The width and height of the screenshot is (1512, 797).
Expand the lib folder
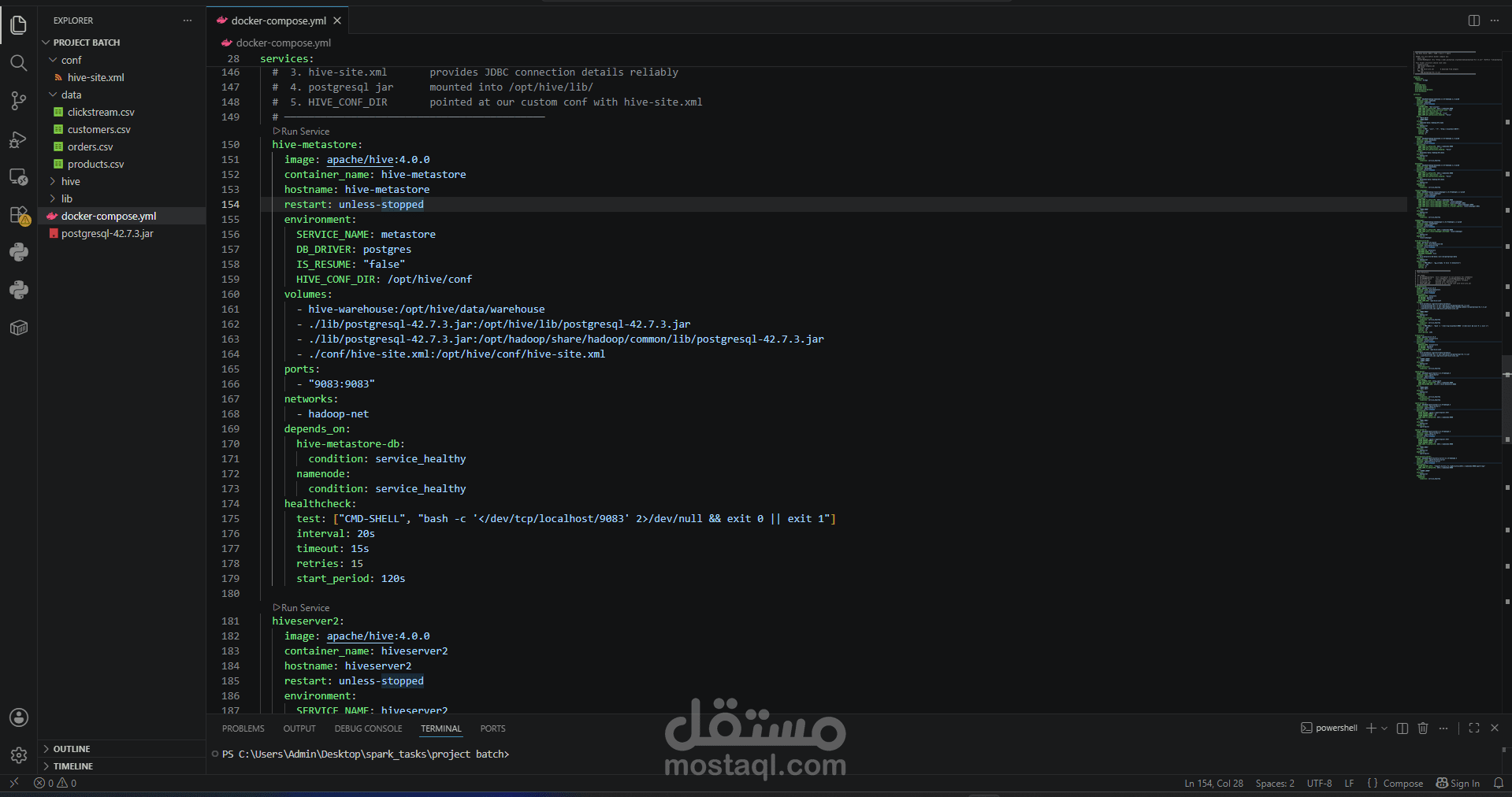click(121, 198)
